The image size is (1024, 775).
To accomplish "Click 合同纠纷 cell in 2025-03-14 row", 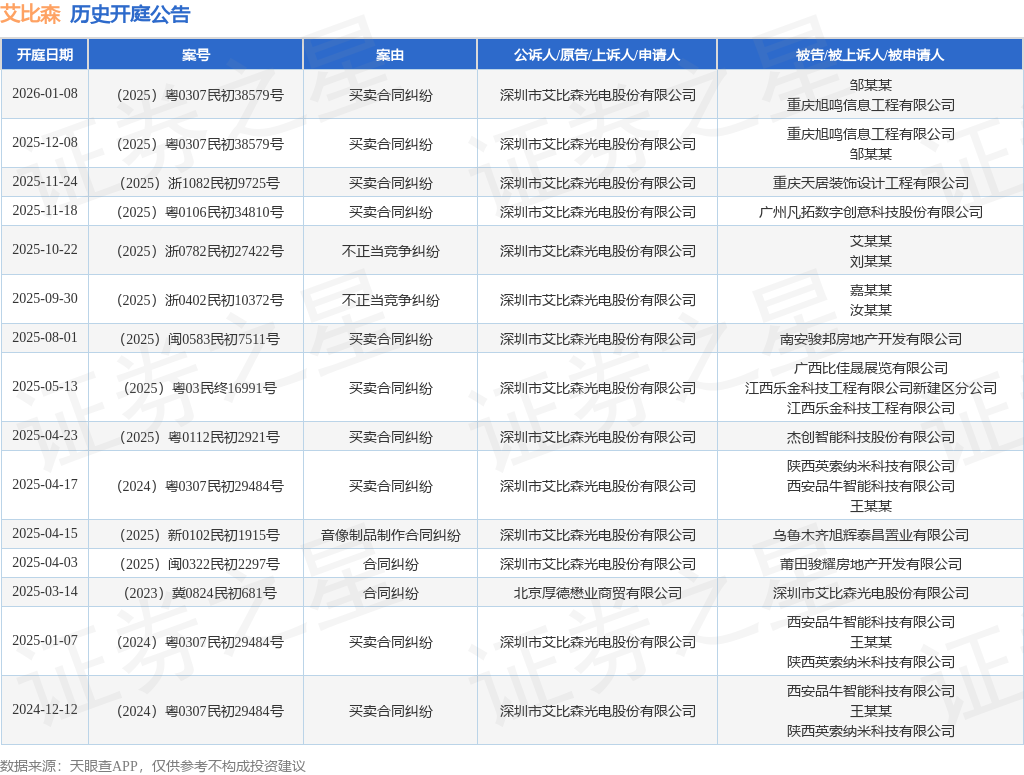I will (x=391, y=593).
